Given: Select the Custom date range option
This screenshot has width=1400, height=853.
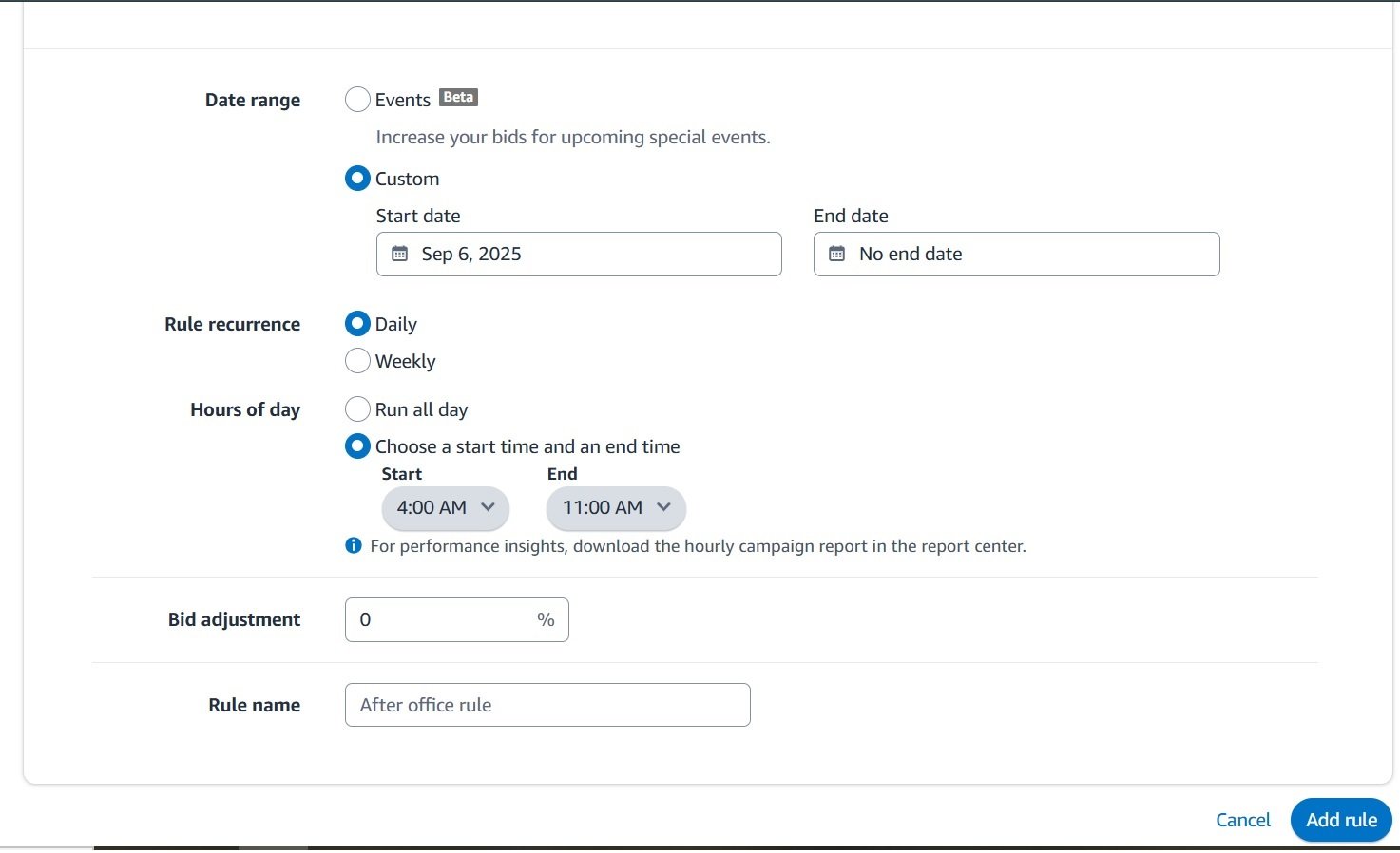Looking at the screenshot, I should tap(357, 179).
